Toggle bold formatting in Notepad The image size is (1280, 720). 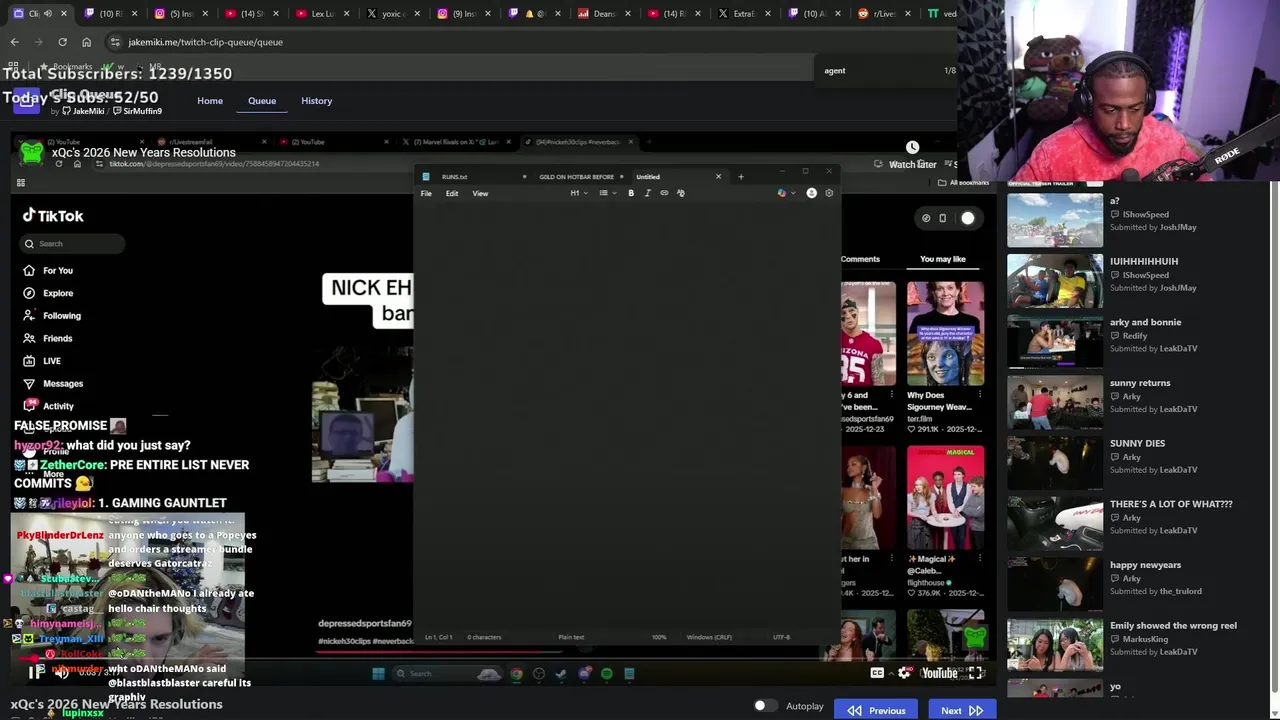point(631,193)
